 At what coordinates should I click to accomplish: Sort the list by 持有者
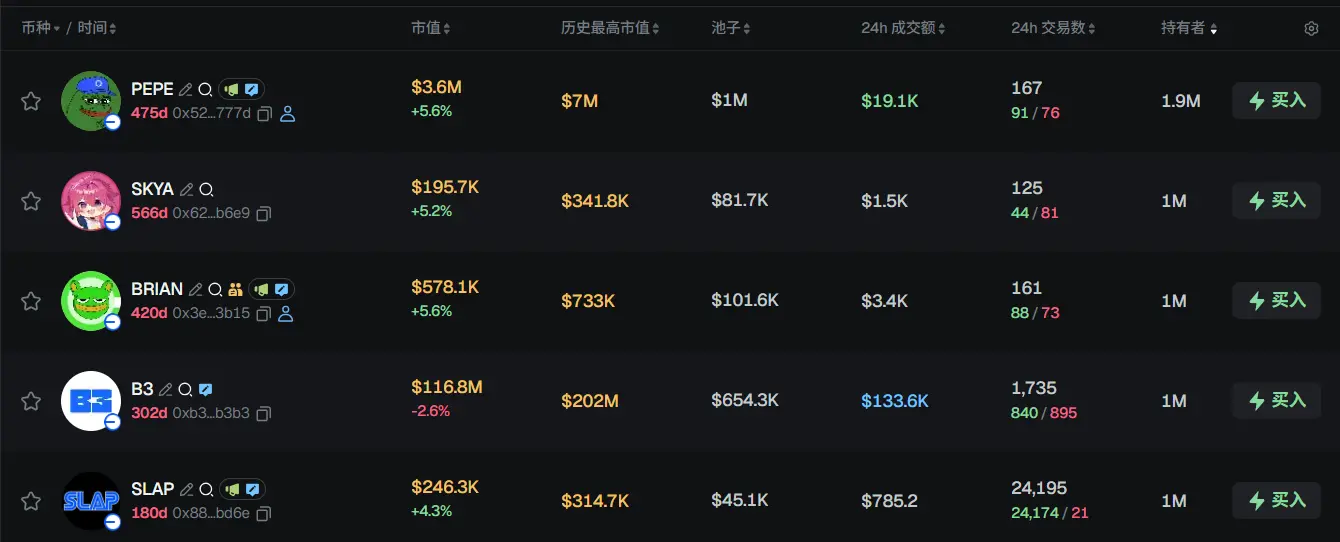pos(1188,28)
